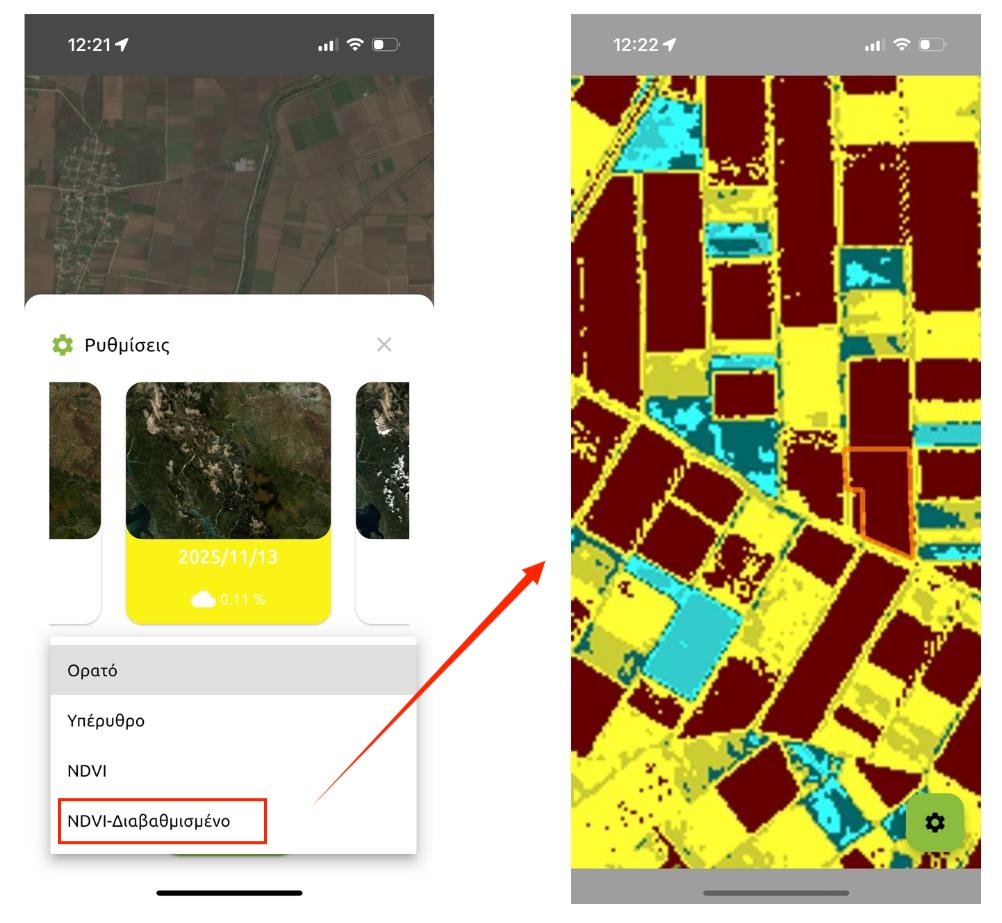This screenshot has width=1002, height=923.
Task: Tap the partially visible next image card on right
Action: coord(383,460)
